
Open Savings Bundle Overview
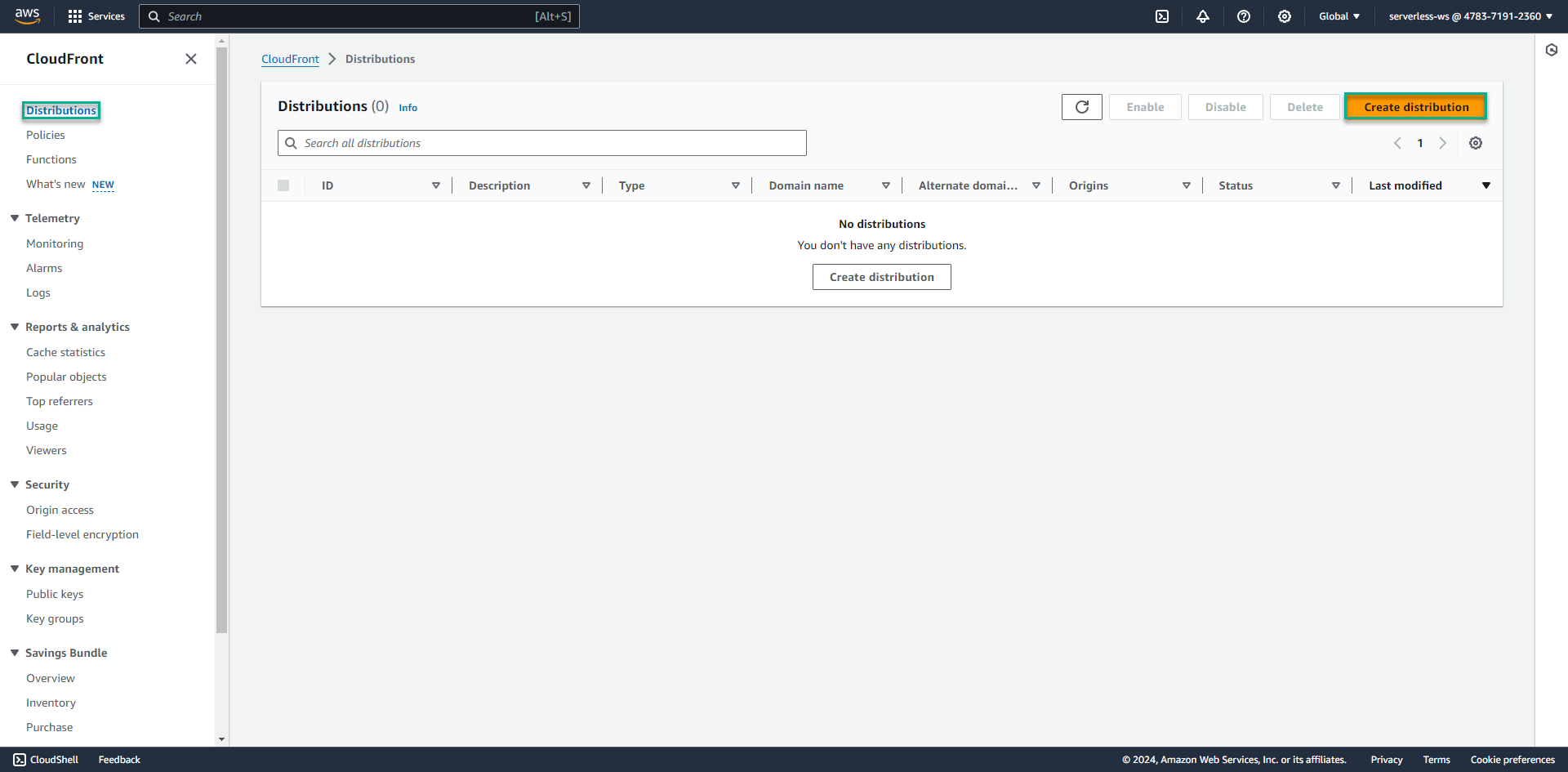pos(51,678)
